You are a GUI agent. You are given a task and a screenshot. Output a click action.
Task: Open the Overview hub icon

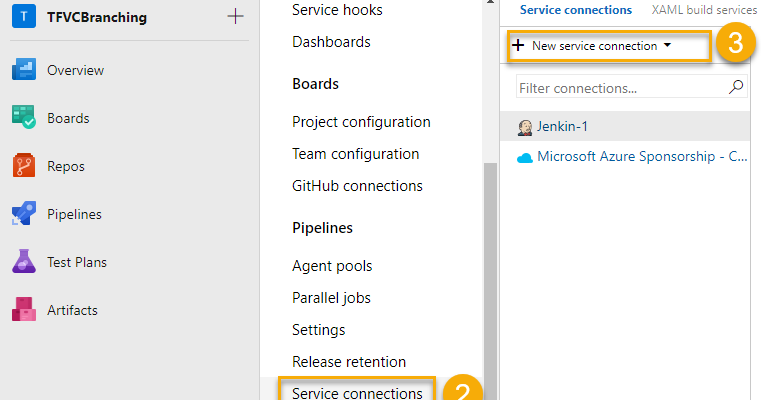[24, 70]
